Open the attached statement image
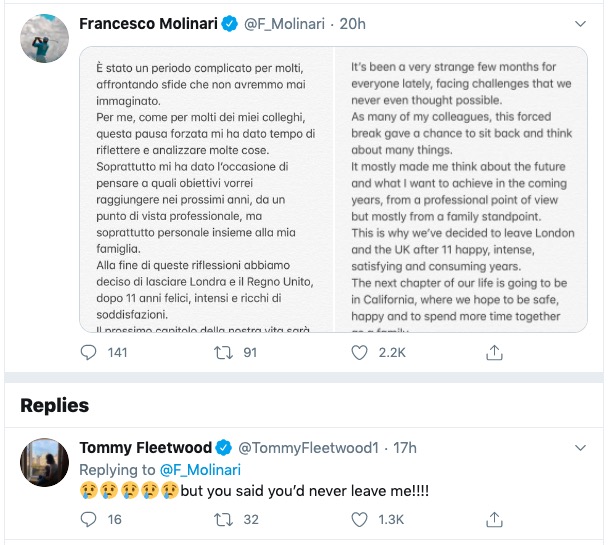The width and height of the screenshot is (608, 545). [333, 188]
